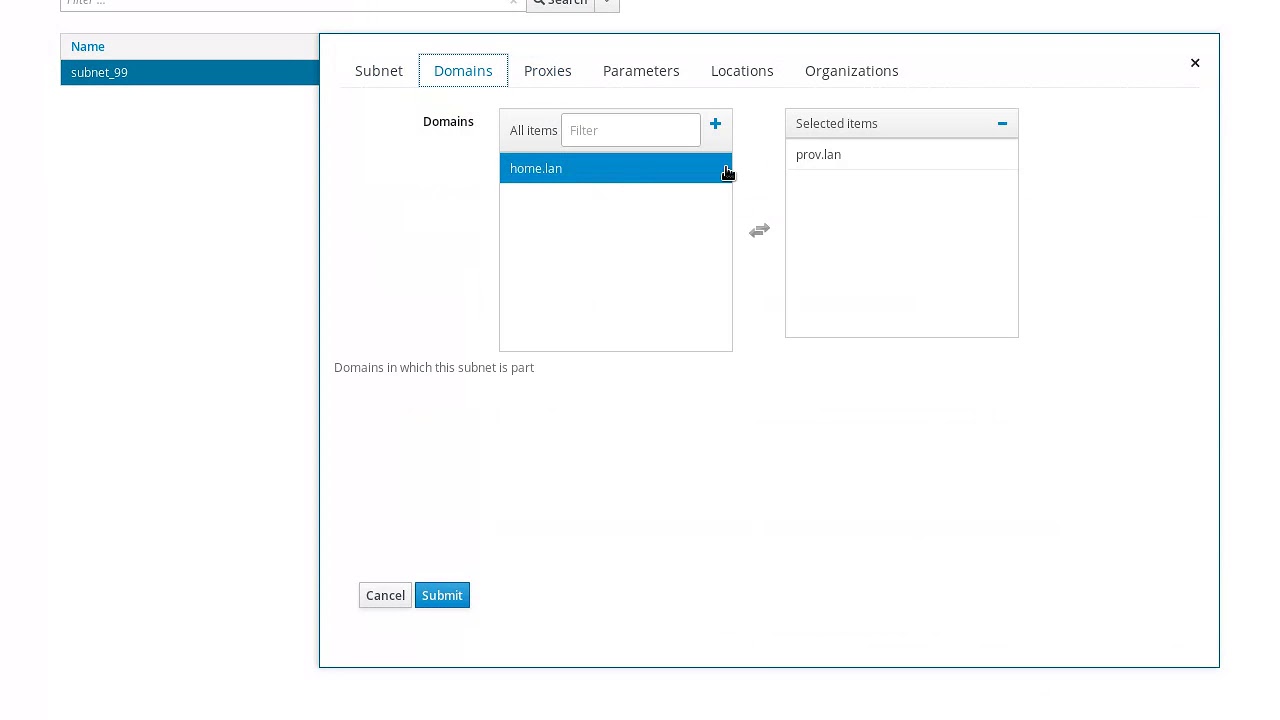This screenshot has width=1280, height=720.
Task: Select prov.lan in the Selected items list
Action: coord(818,155)
